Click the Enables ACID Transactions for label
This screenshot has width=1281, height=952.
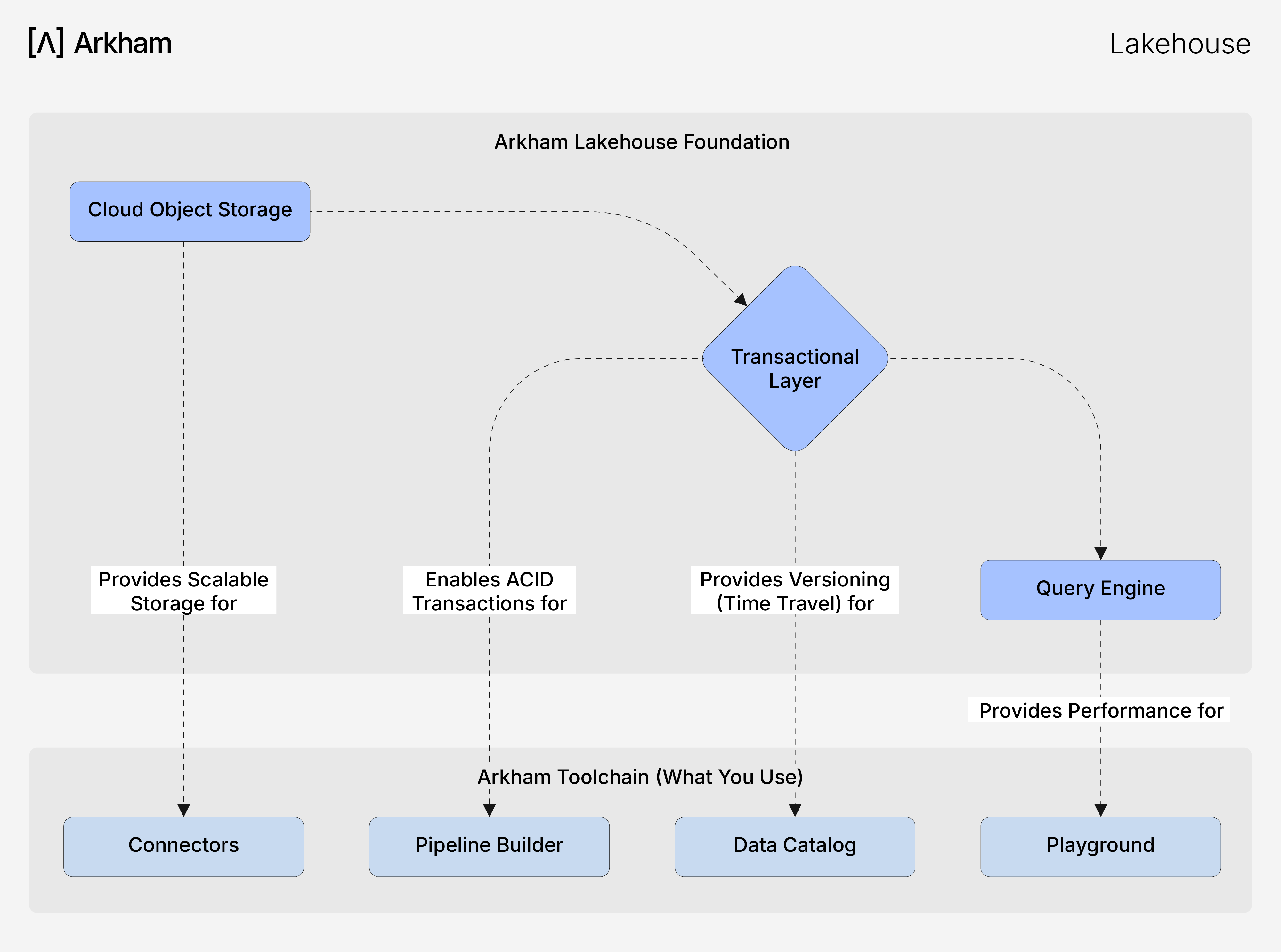489,590
